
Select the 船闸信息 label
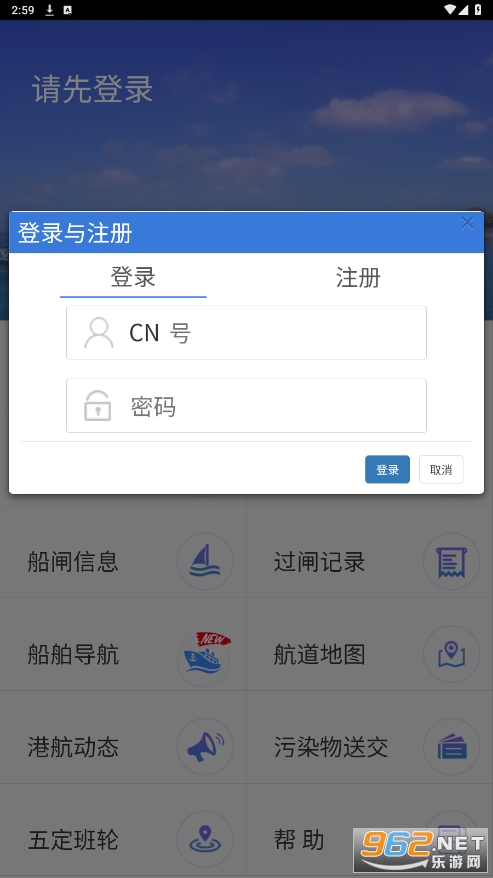click(x=73, y=562)
